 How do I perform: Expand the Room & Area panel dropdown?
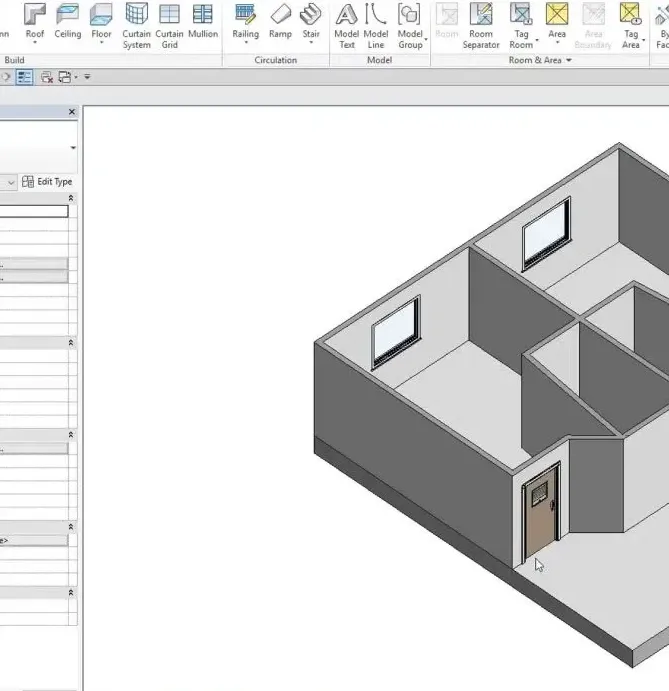(x=569, y=60)
